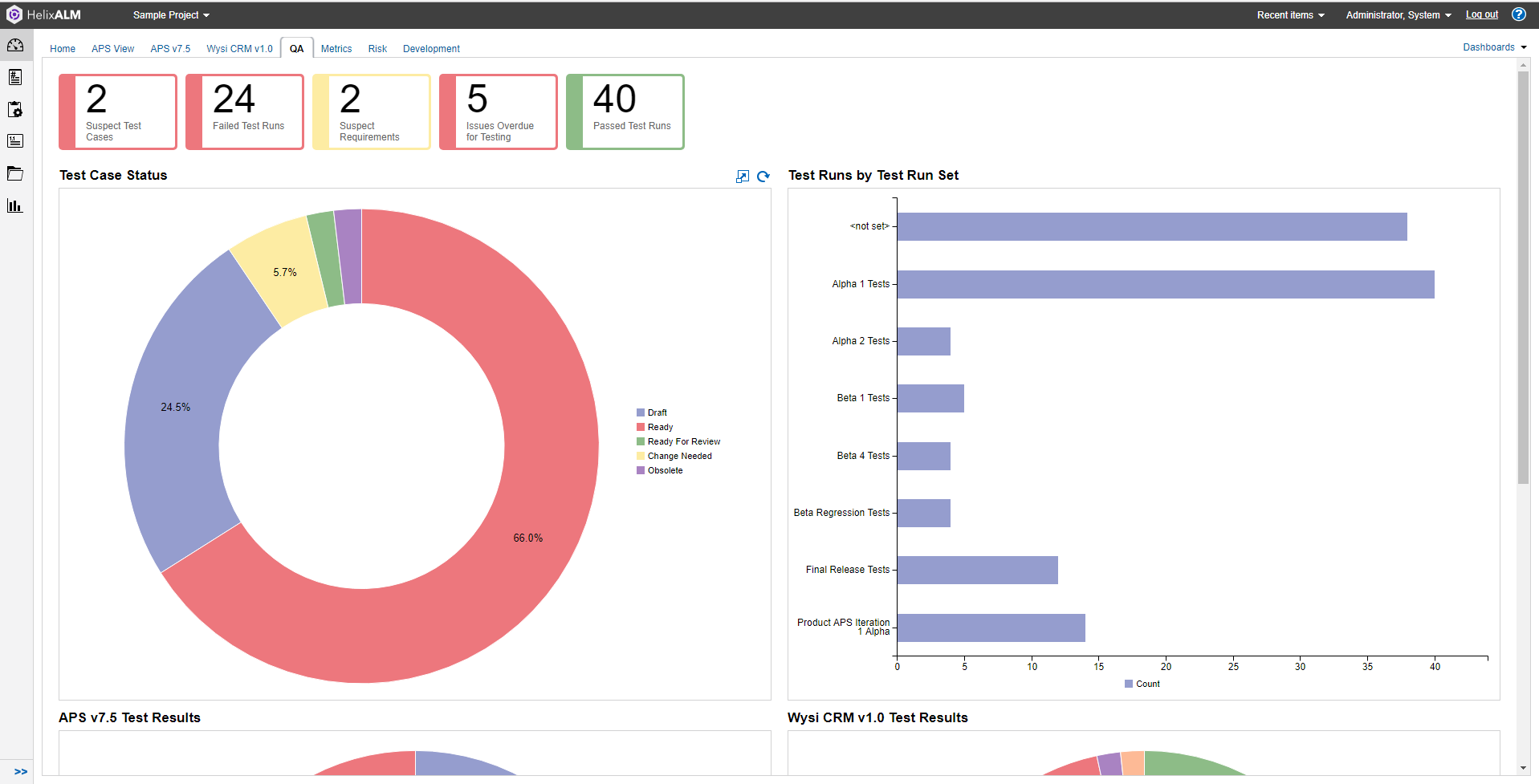This screenshot has width=1539, height=784.
Task: Open the clipboard-with-gear sidebar icon
Action: (15, 109)
